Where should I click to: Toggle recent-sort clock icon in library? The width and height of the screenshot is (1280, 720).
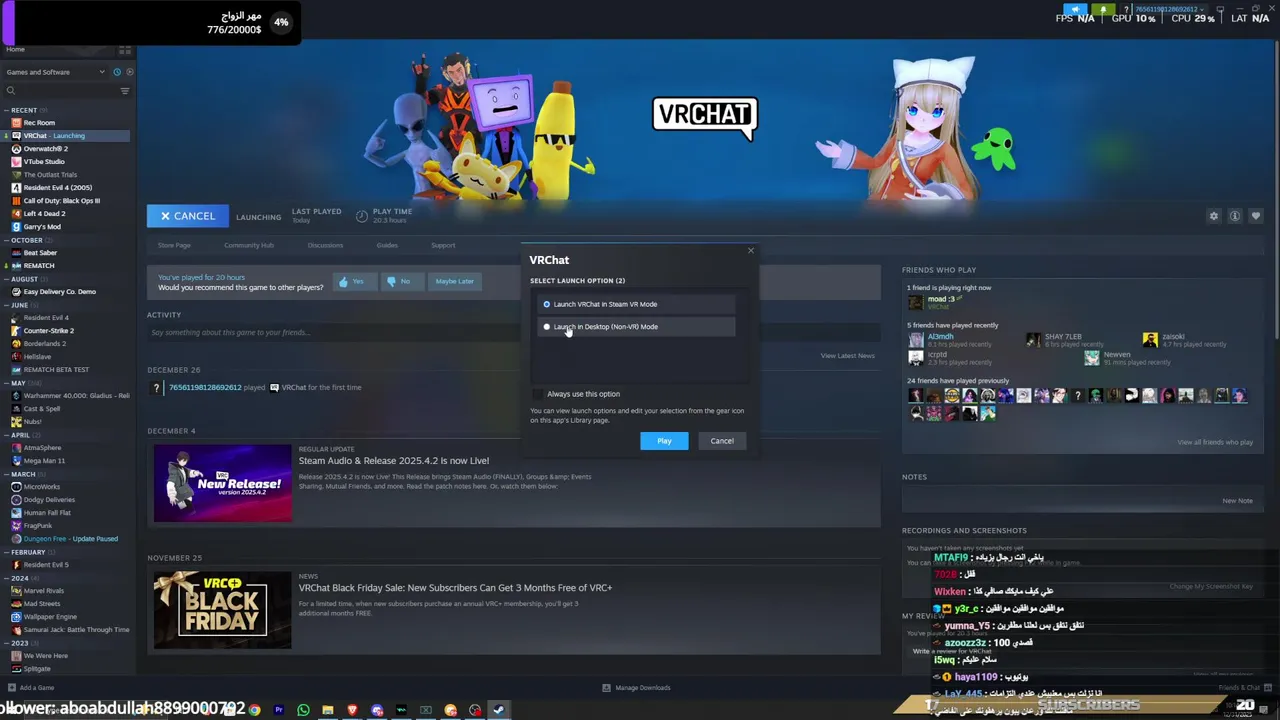[117, 72]
